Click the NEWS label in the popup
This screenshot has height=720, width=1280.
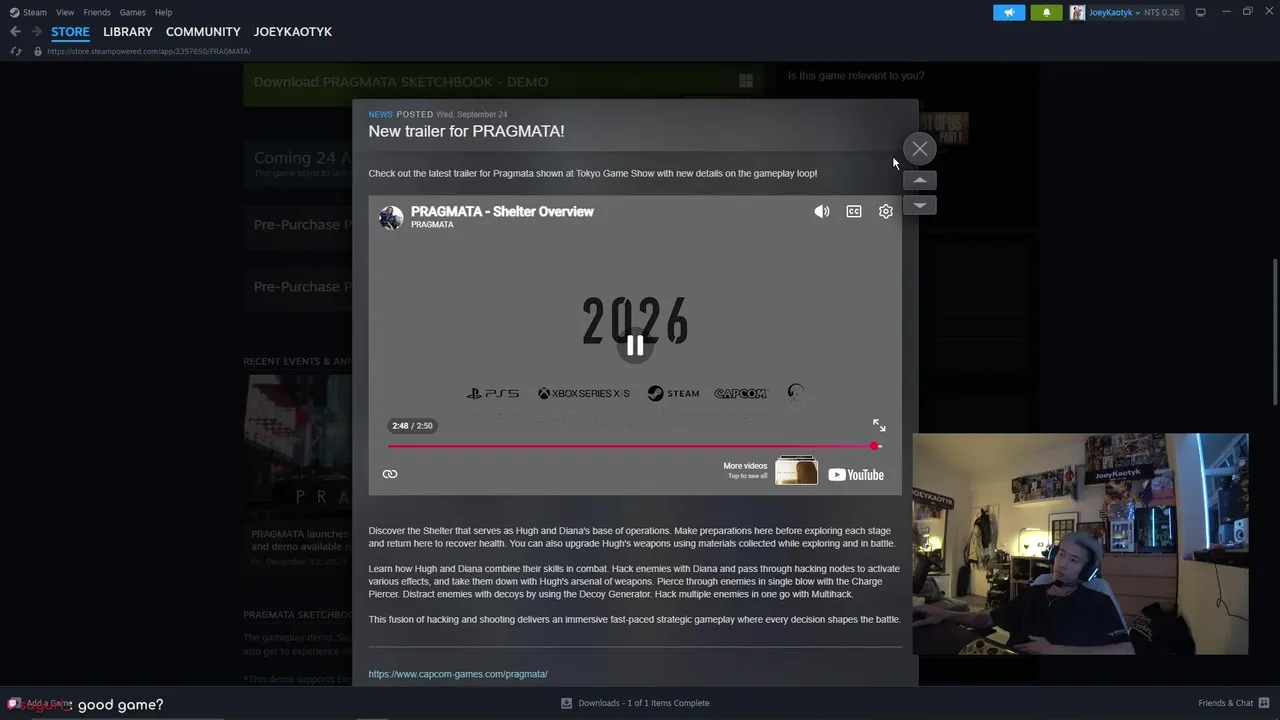point(380,114)
